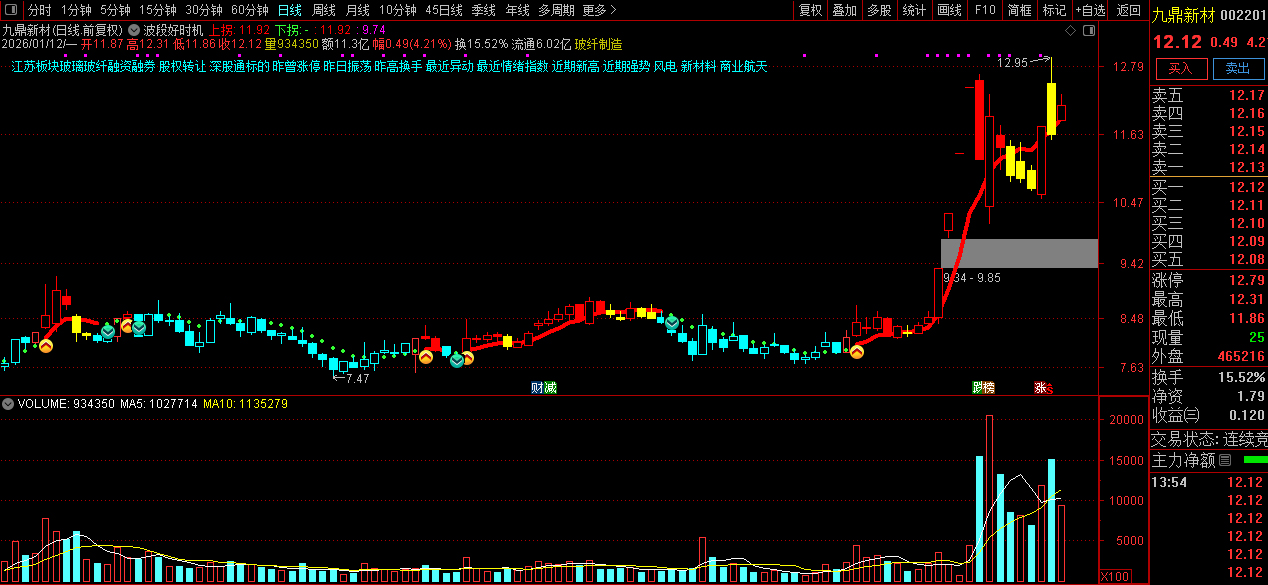Viewport: 1268px width, 585px height.
Task: Open the 最近情绪指数 tag link
Action: coord(512,66)
